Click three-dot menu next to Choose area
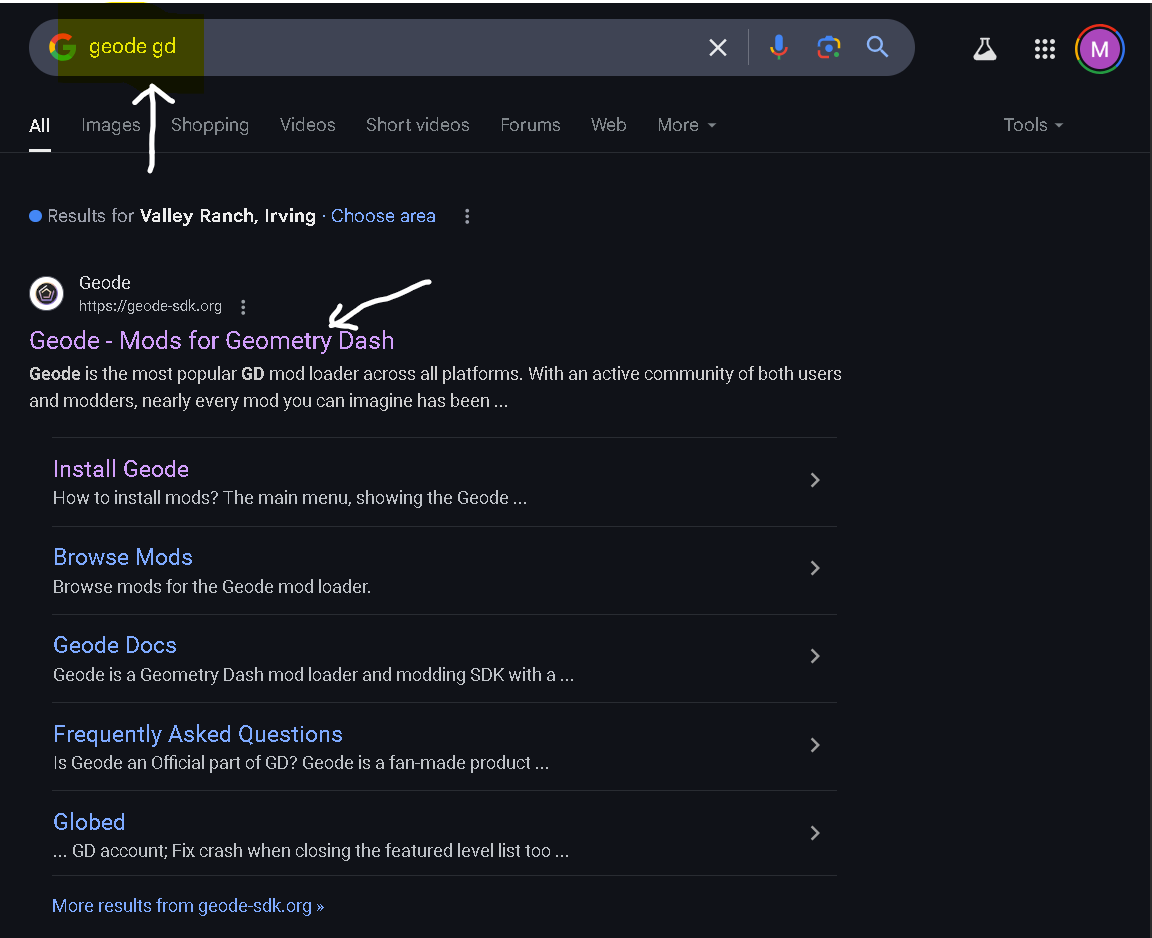The image size is (1152, 938). [467, 216]
